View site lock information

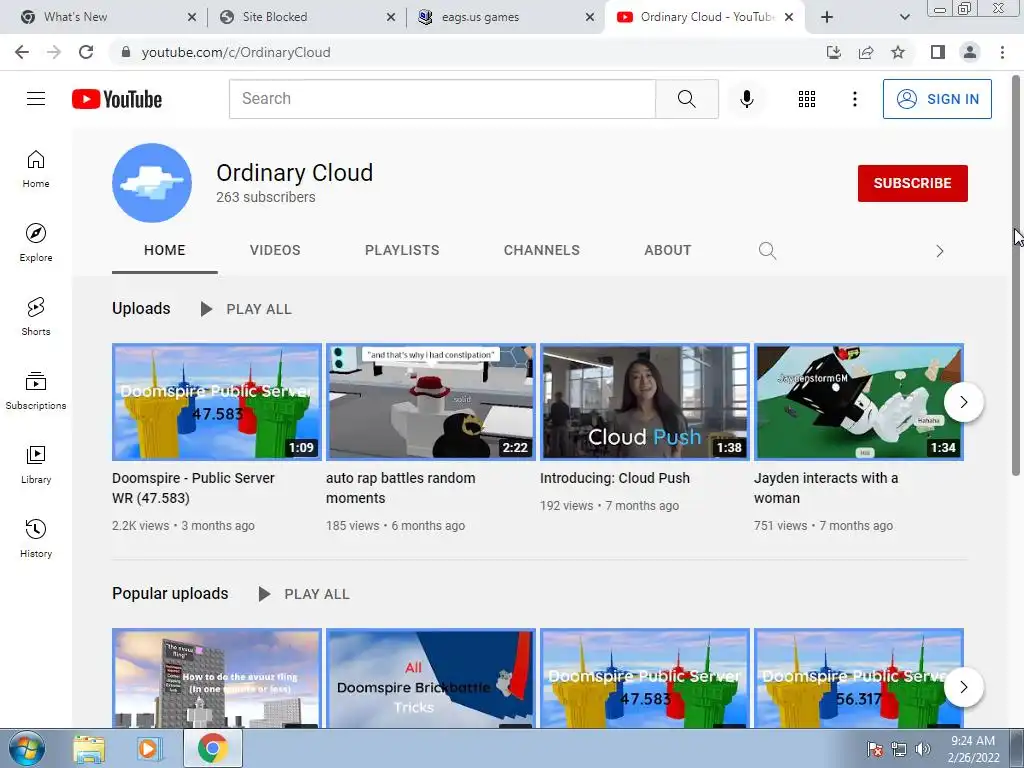coord(126,52)
